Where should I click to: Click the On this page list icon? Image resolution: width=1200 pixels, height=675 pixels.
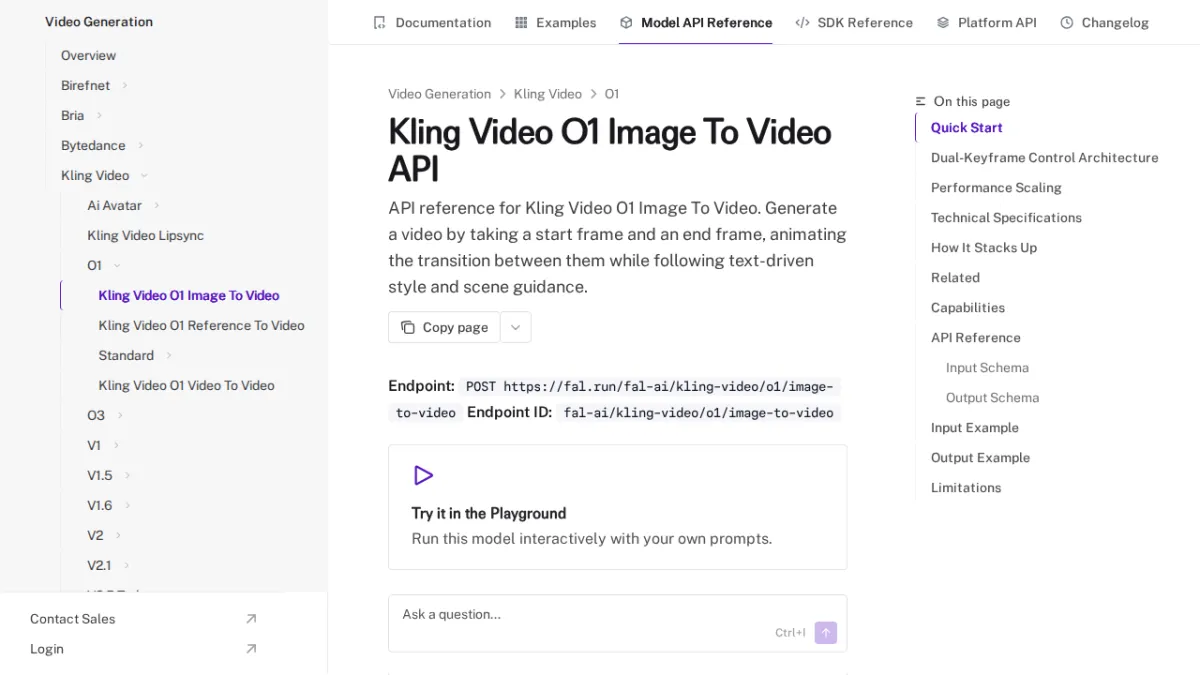[921, 101]
